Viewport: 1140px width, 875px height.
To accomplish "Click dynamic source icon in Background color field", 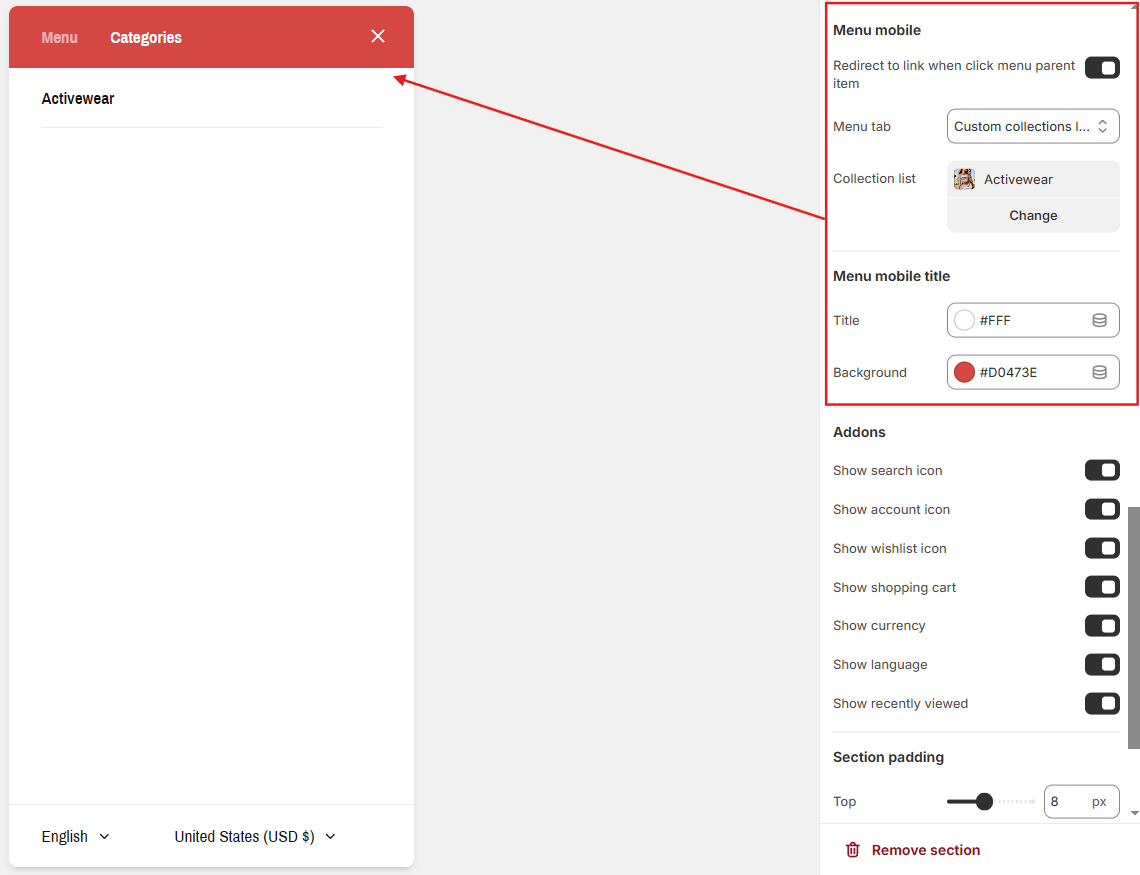I will 1099,373.
